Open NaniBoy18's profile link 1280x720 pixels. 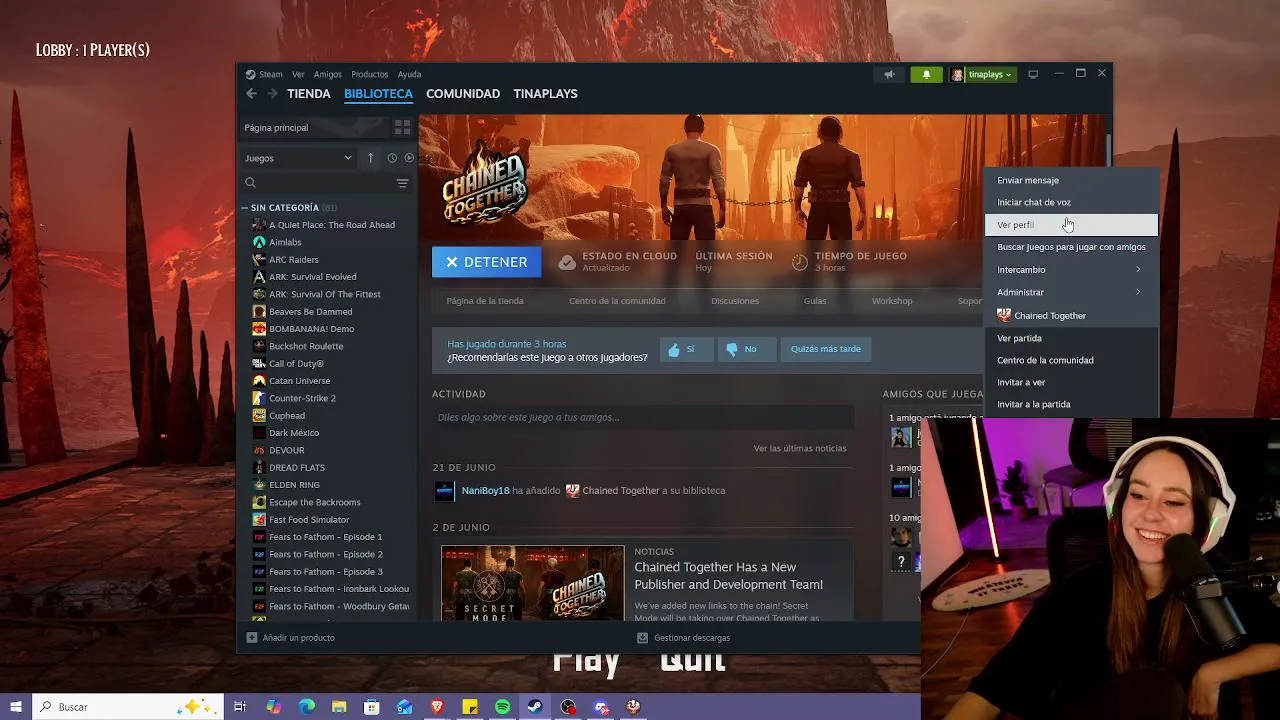point(486,491)
